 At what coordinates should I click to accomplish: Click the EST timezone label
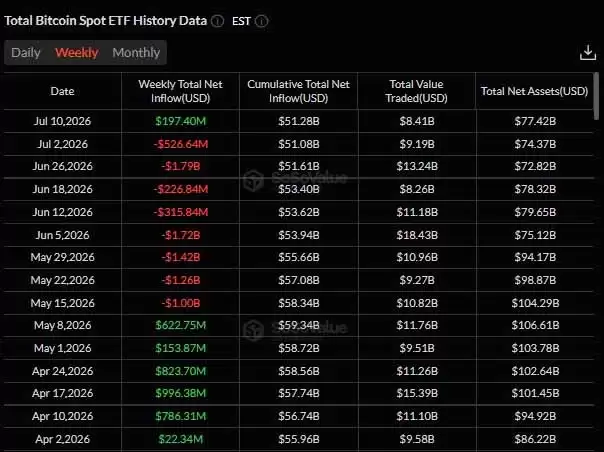tap(241, 21)
